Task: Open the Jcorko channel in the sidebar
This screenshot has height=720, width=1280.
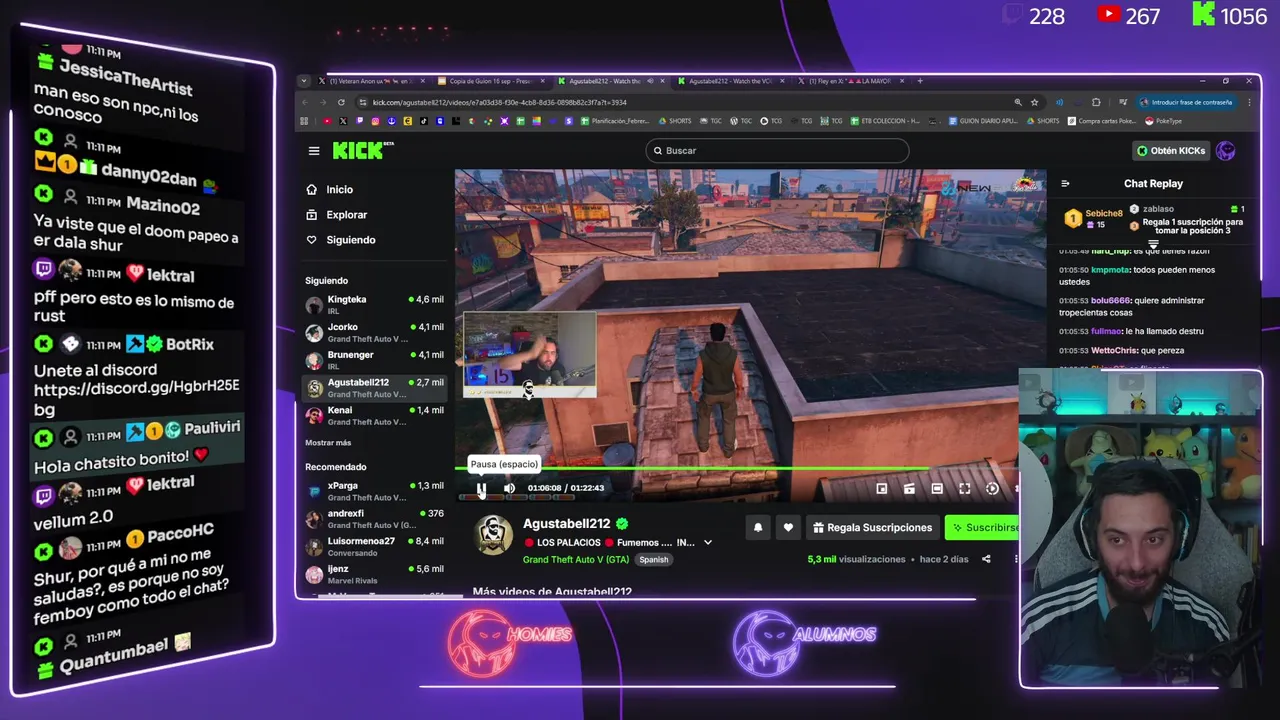Action: pos(375,332)
